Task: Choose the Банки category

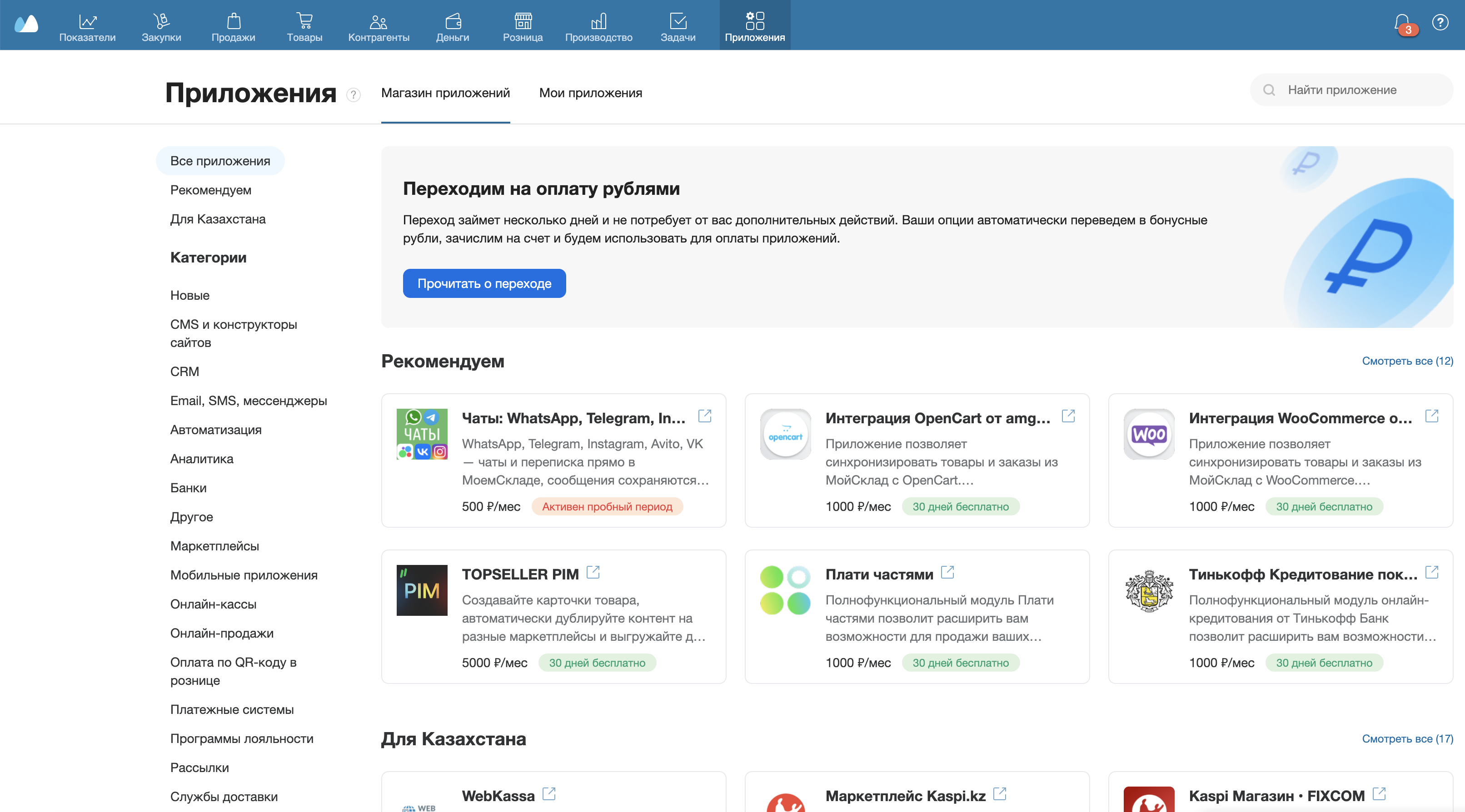Action: tap(188, 488)
